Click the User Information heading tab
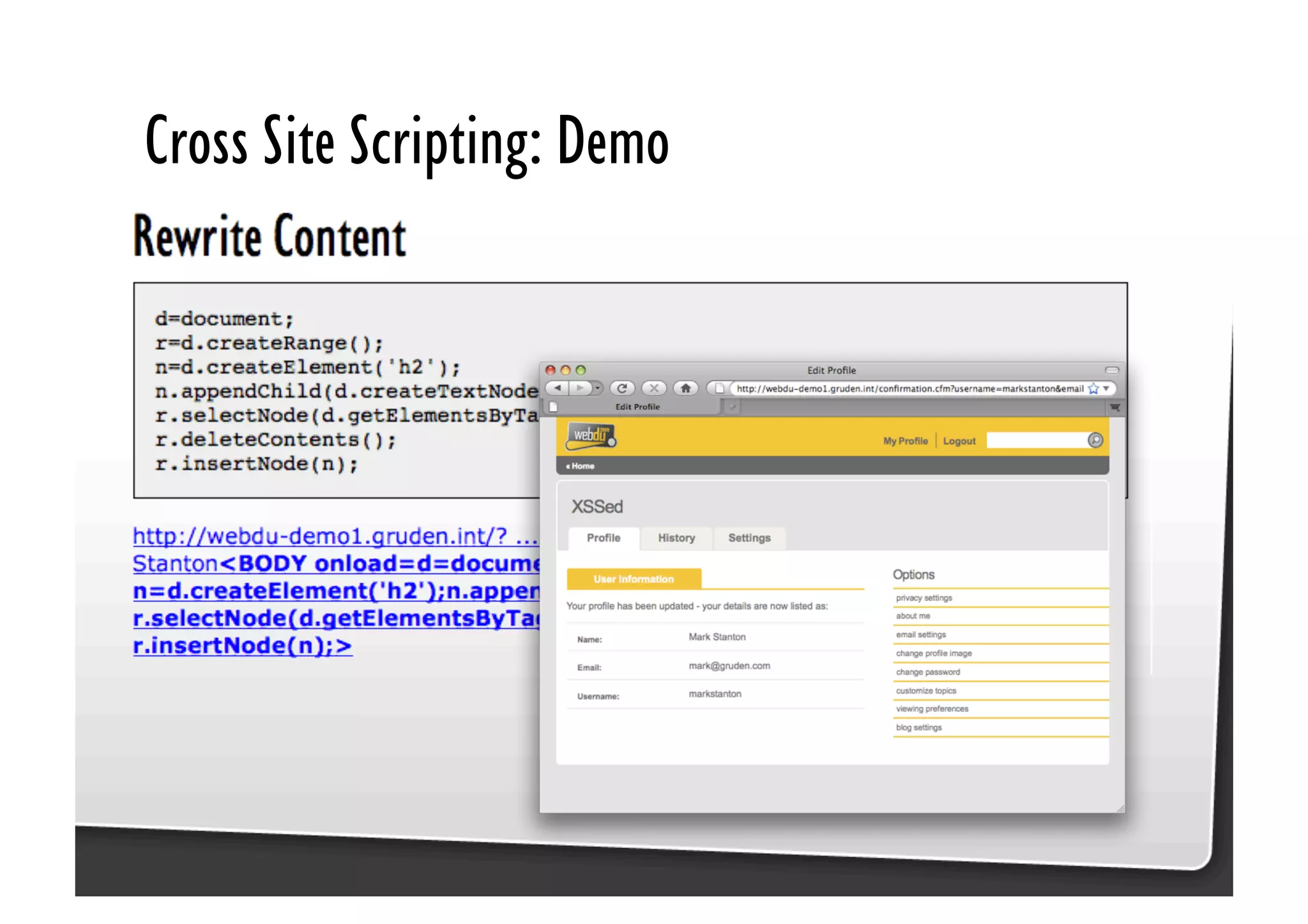The width and height of the screenshot is (1308, 924). (634, 579)
